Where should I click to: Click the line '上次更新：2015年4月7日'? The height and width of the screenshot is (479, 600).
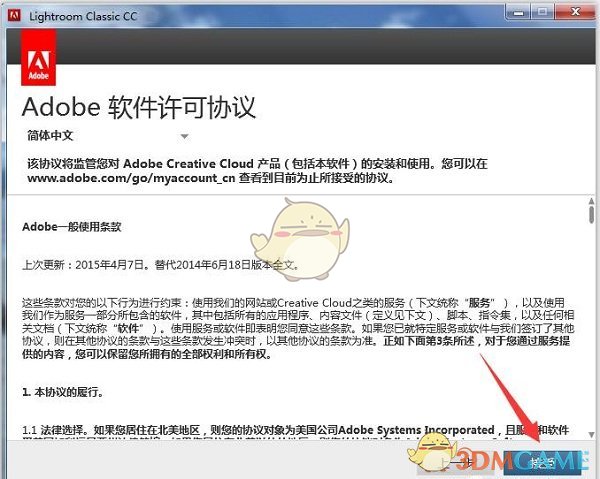click(x=83, y=265)
